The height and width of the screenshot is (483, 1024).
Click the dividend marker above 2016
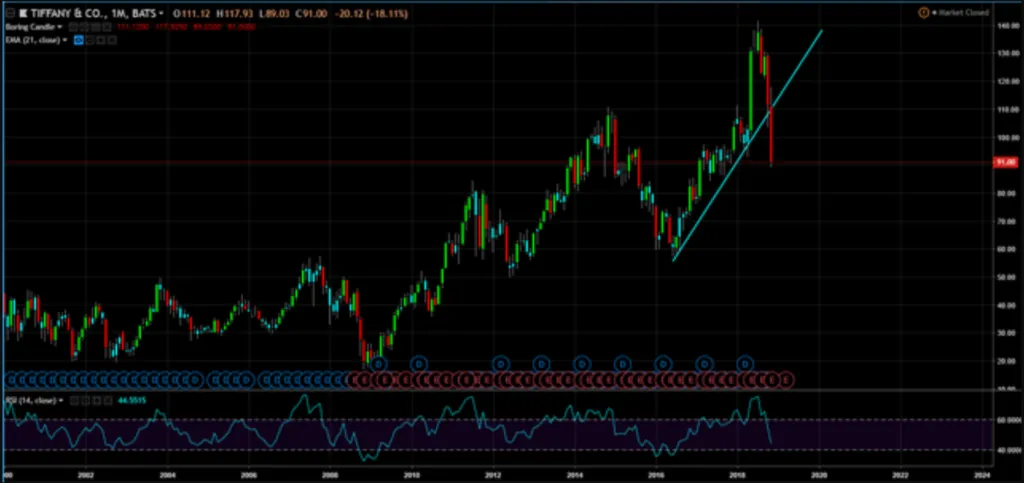(661, 362)
